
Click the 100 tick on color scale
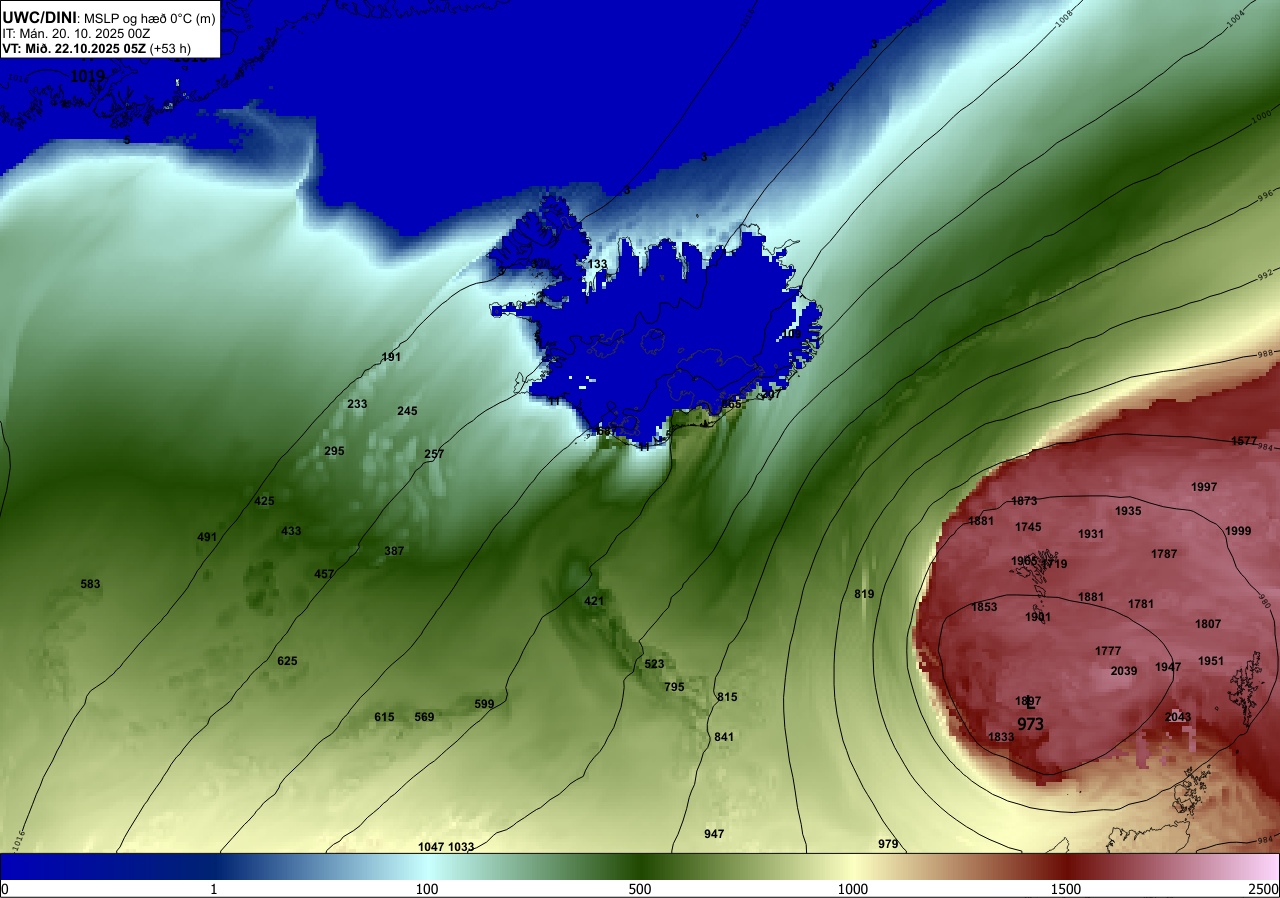coord(427,889)
